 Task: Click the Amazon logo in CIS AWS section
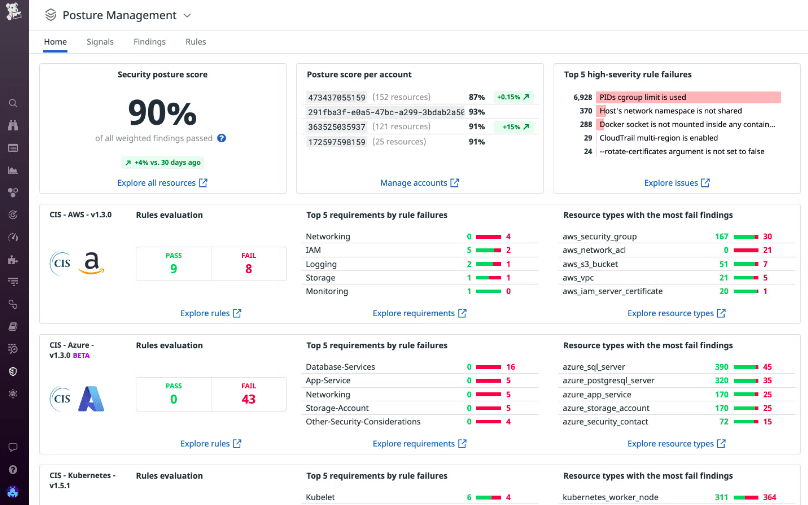coord(91,263)
